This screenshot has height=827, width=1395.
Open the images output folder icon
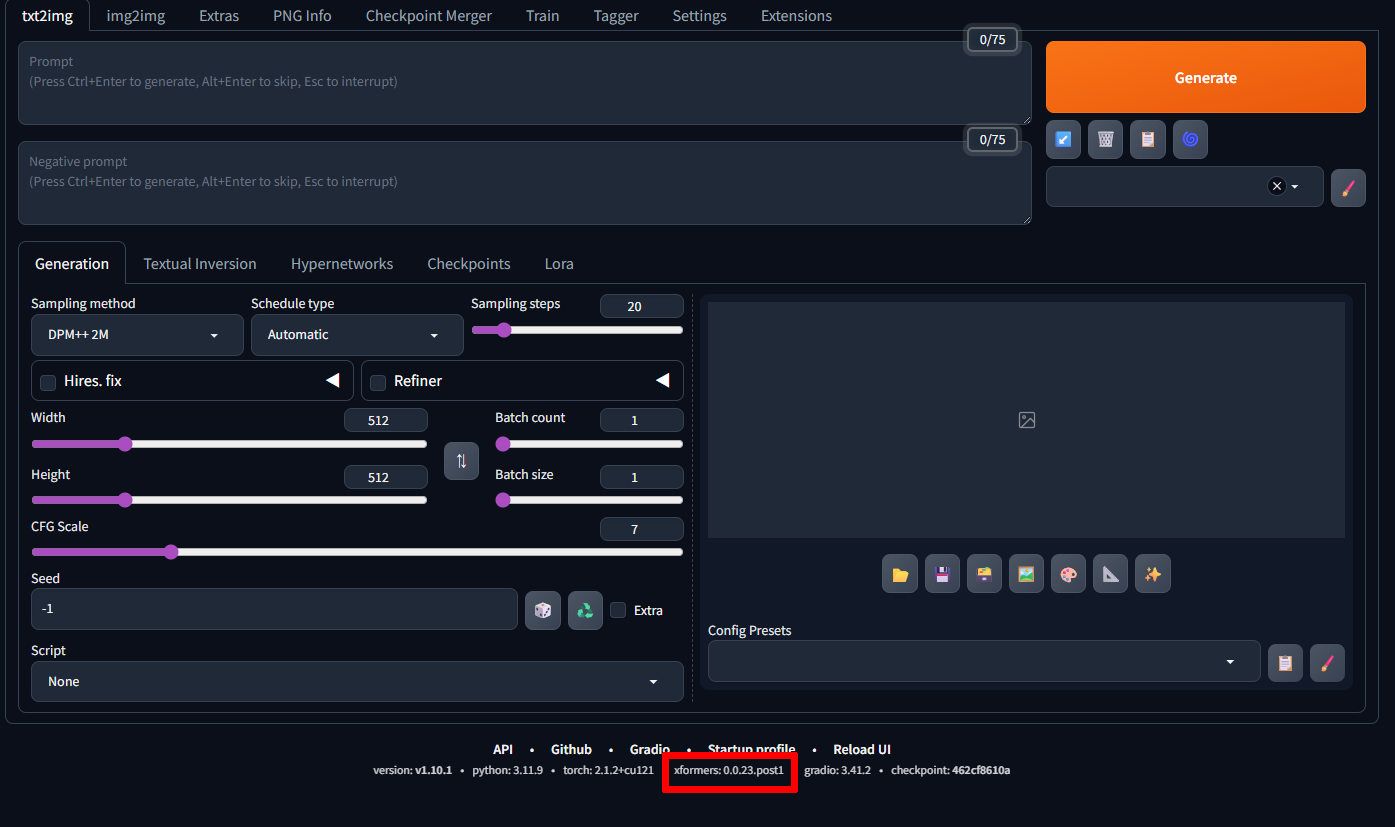900,574
